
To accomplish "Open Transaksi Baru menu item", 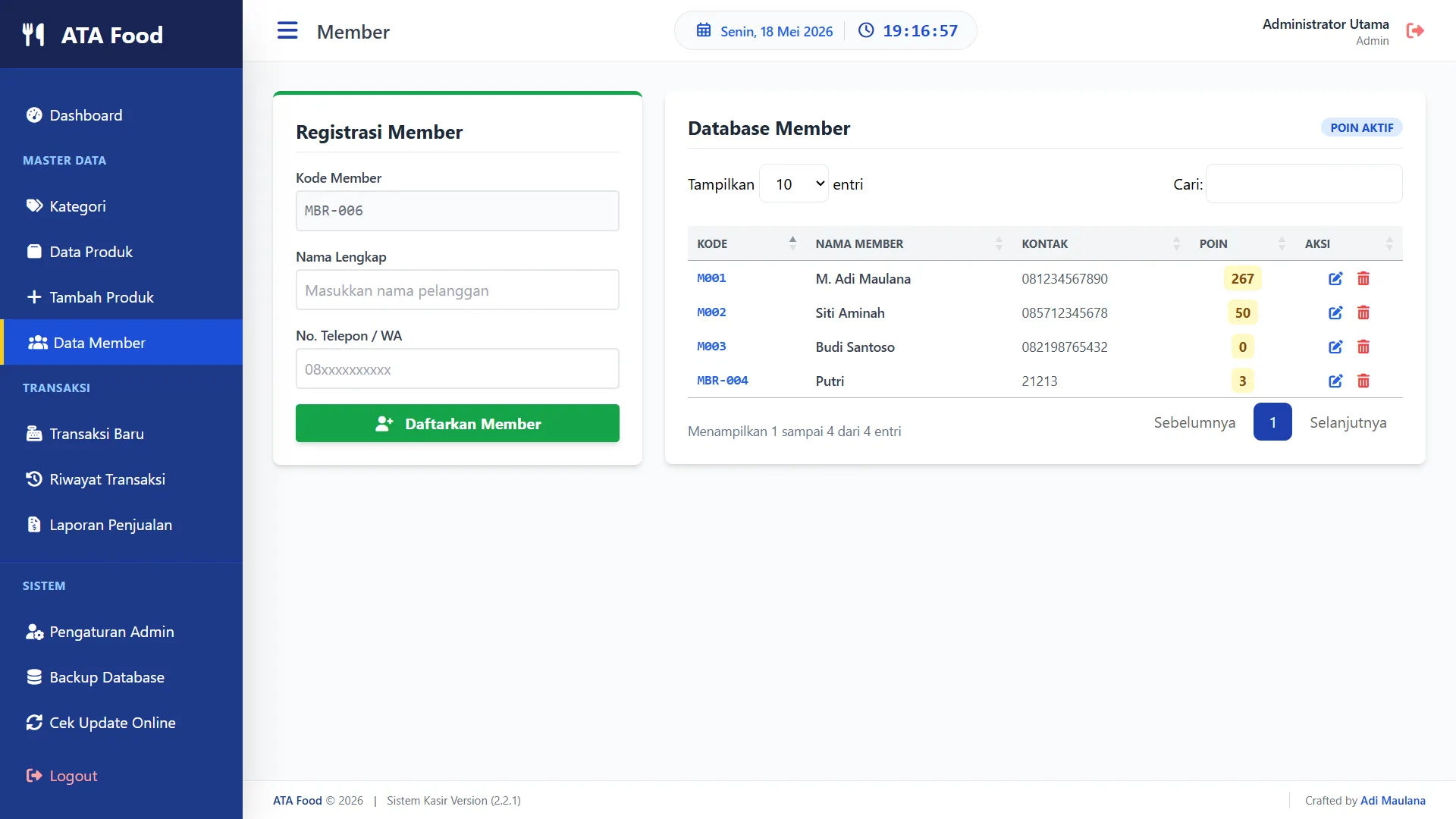I will [x=121, y=434].
